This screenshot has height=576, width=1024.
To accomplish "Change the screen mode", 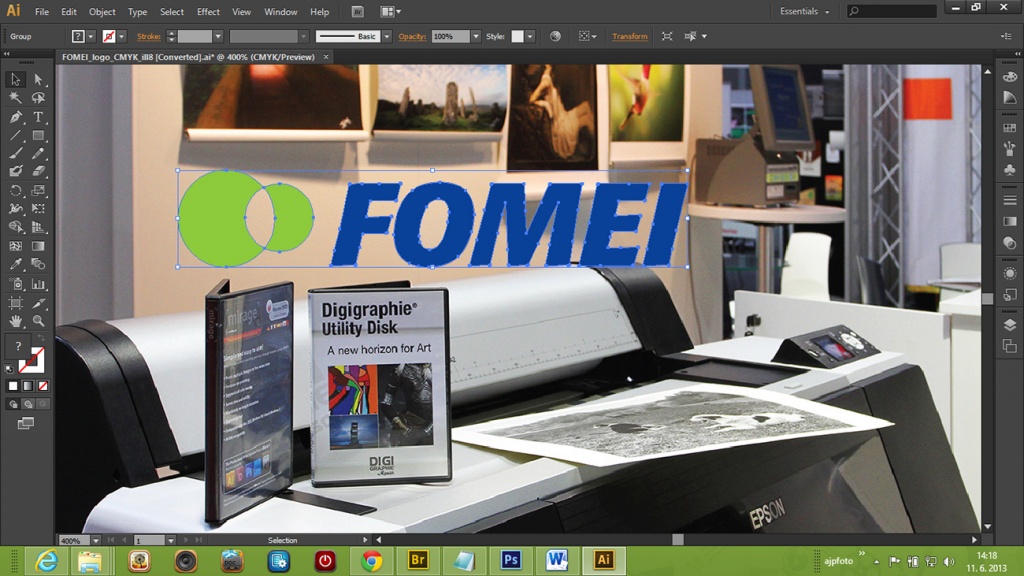I will click(25, 424).
